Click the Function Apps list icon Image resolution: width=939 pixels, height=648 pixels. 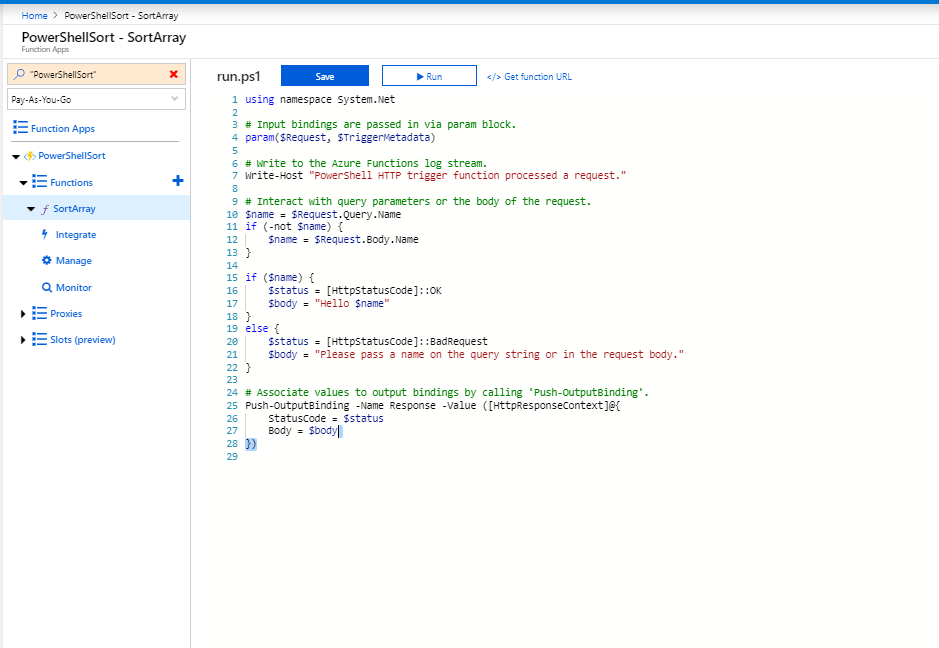[20, 128]
